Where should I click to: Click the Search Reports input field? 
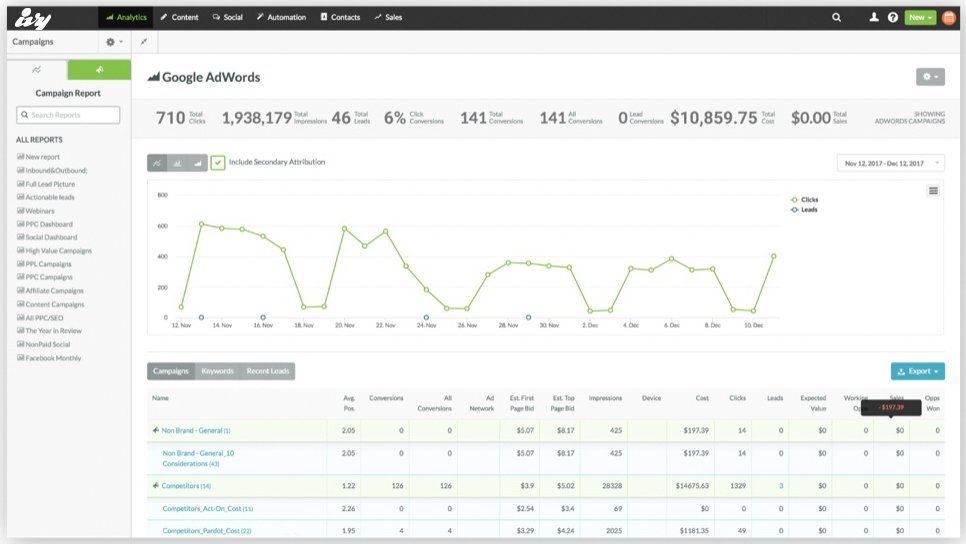(x=68, y=115)
